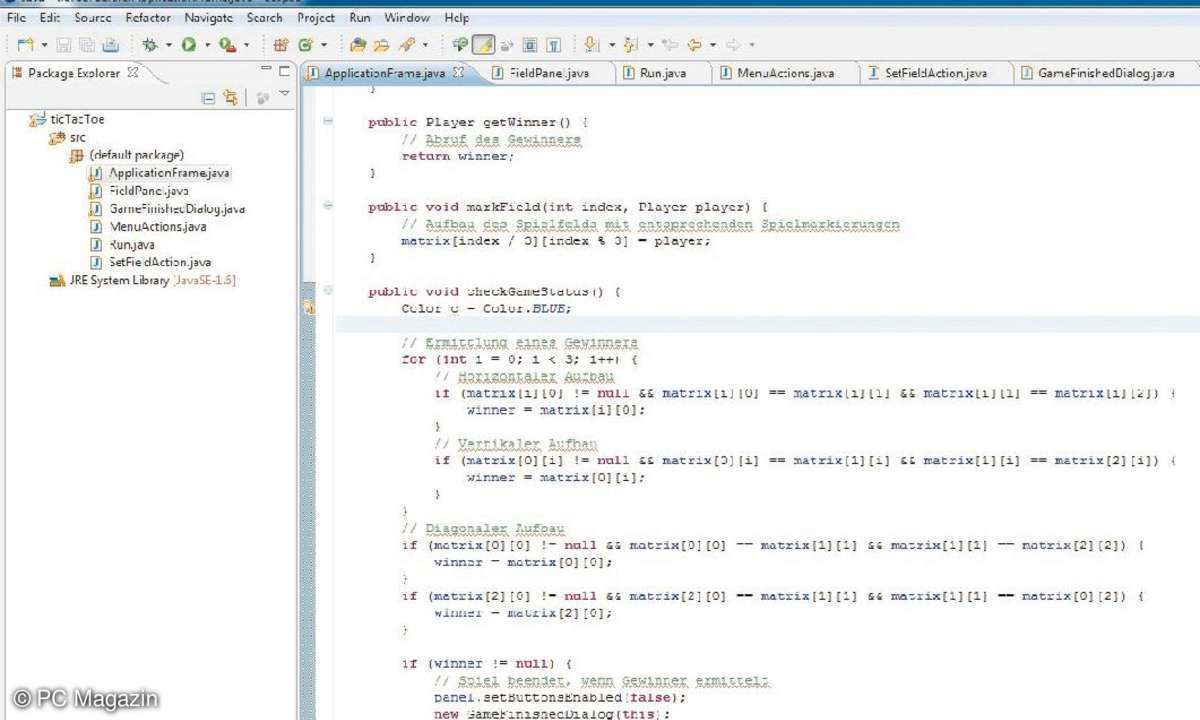1200x720 pixels.
Task: Toggle Word Wrap button right of Mark Occurrences
Action: tap(506, 45)
